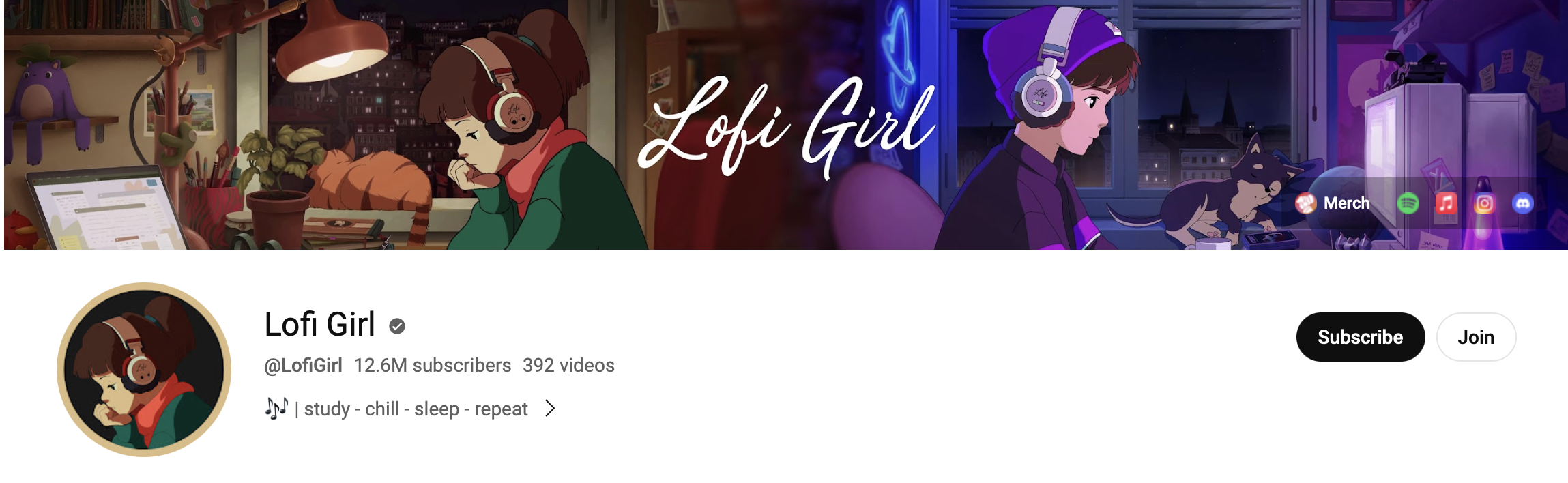Open the Apple Music icon link
The image size is (1568, 483).
1446,203
